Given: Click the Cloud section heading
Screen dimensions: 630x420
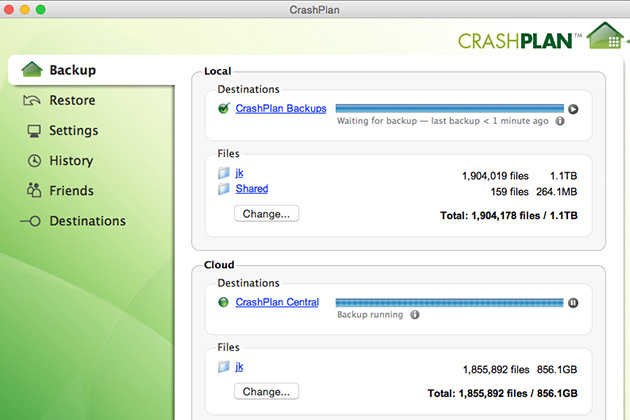Looking at the screenshot, I should [219, 265].
